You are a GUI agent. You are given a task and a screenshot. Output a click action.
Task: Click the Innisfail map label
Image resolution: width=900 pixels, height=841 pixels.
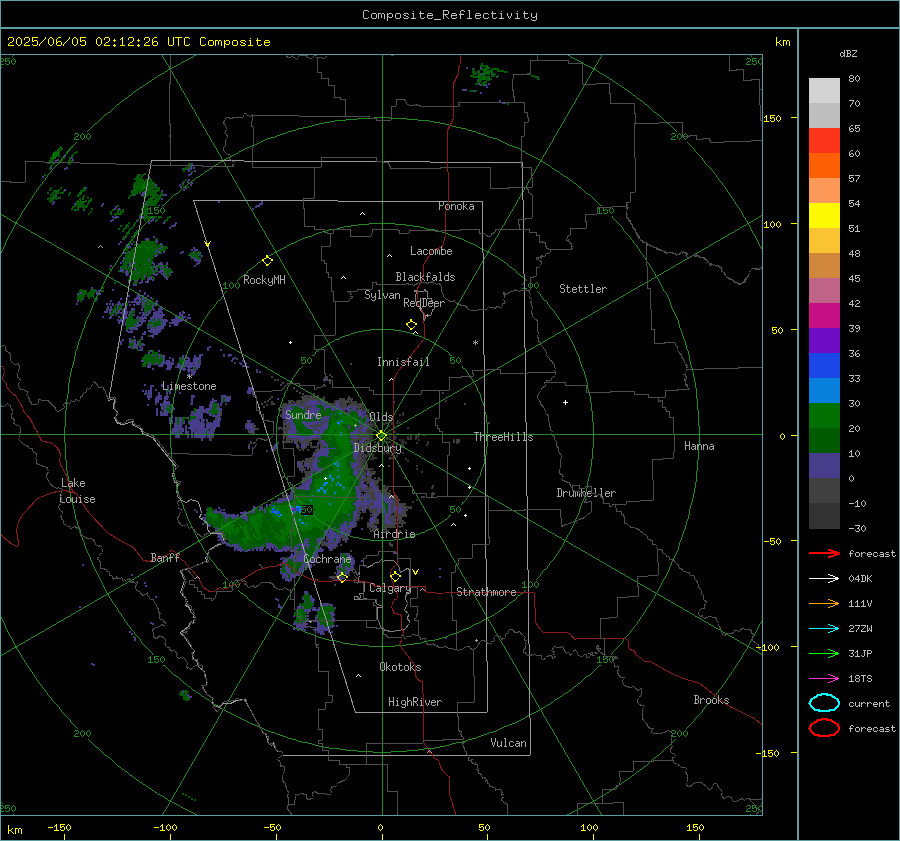pyautogui.click(x=403, y=362)
